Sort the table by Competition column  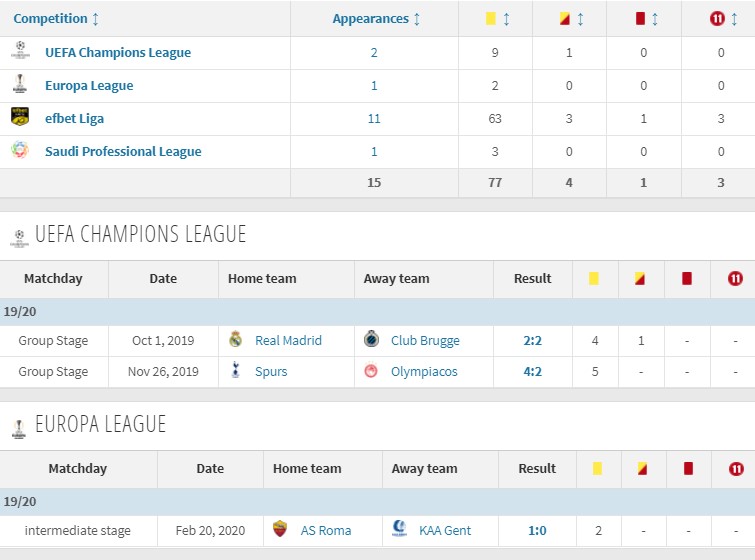click(95, 19)
